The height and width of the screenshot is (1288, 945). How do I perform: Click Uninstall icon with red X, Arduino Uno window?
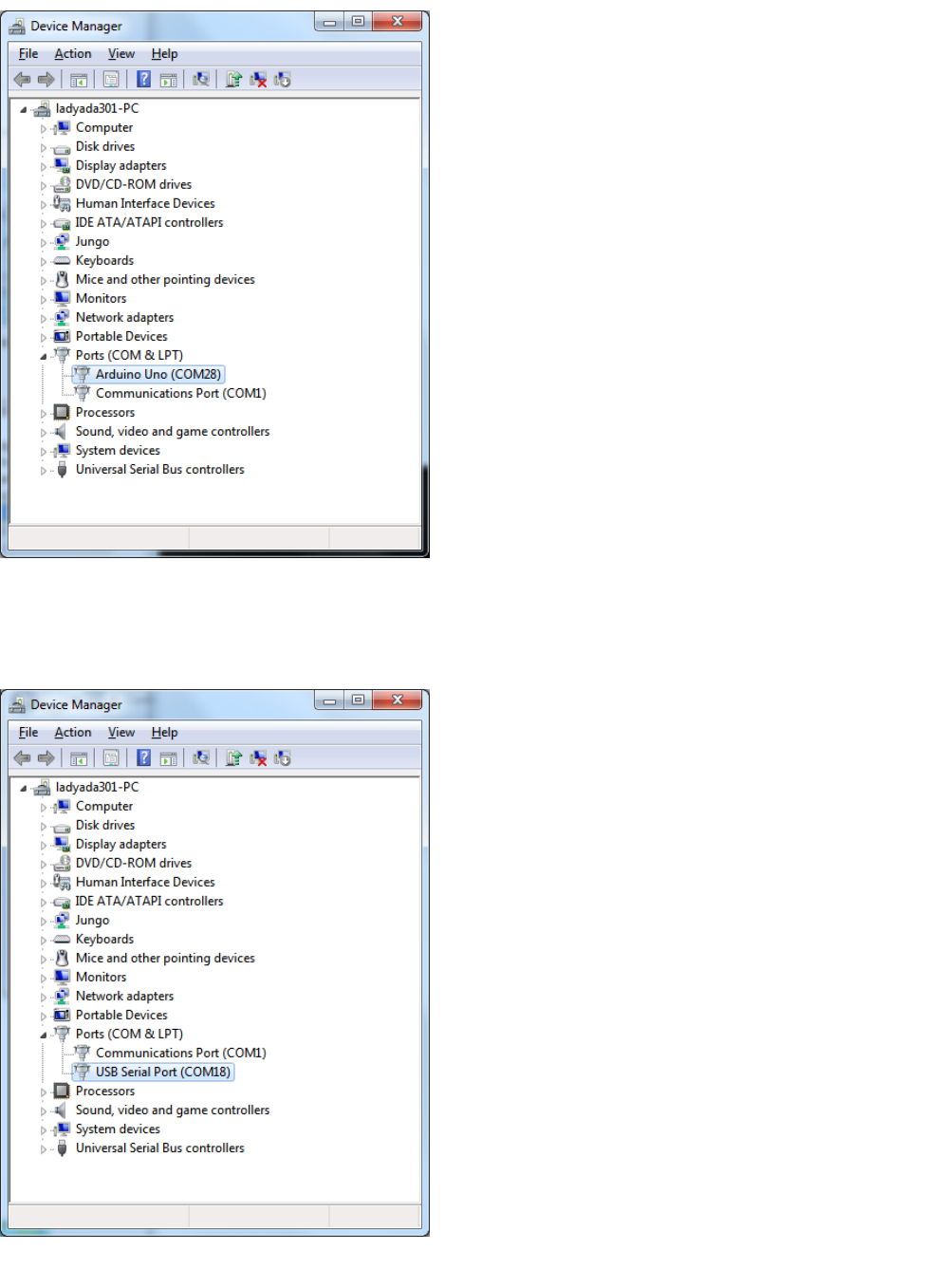tap(258, 80)
